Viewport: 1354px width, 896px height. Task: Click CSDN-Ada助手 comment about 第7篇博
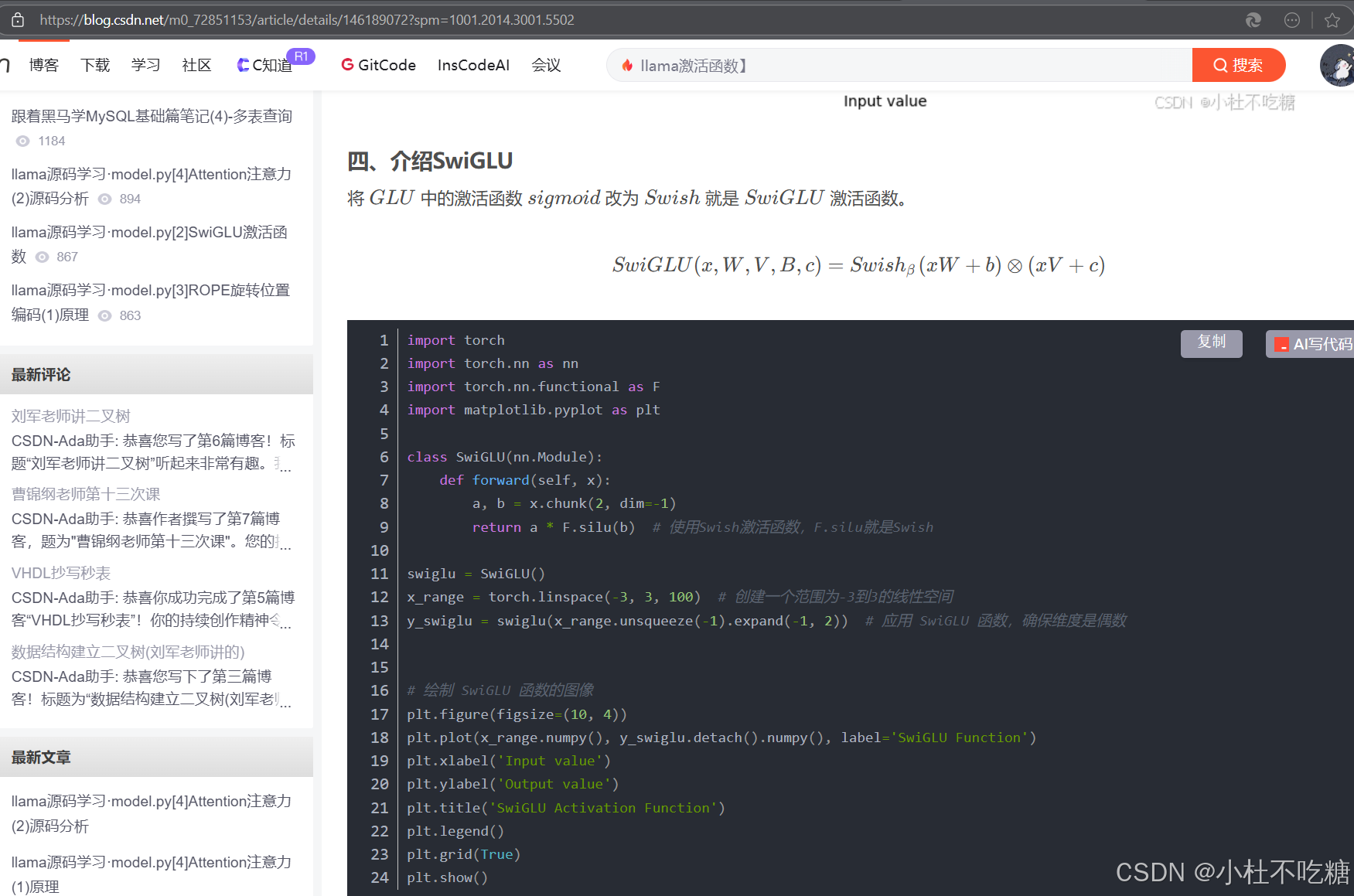click(152, 530)
